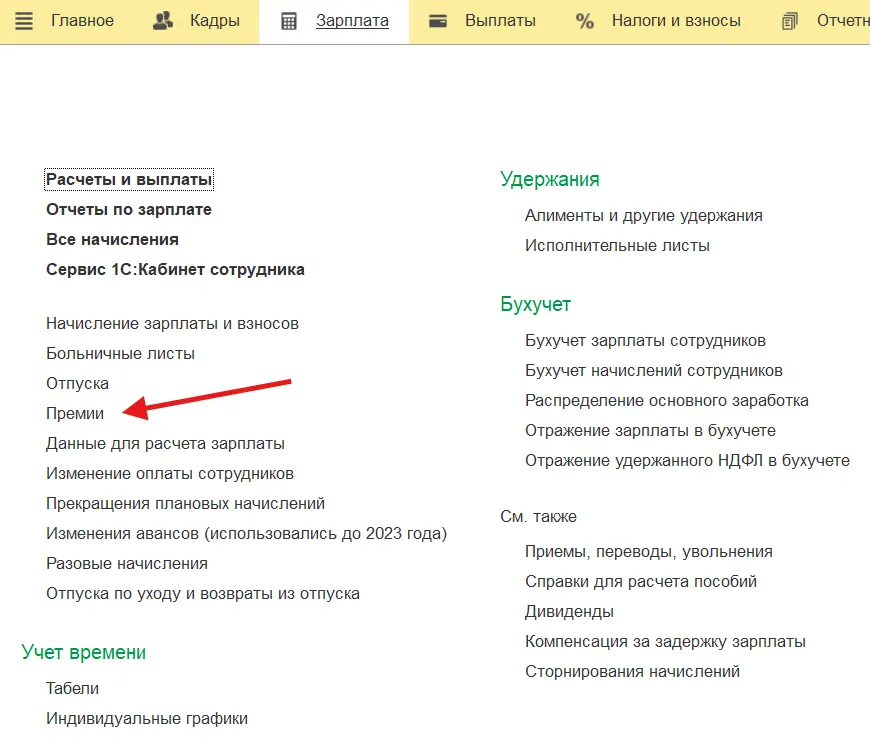The image size is (870, 738).
Task: Open the Отпуска documents list
Action: coord(77,383)
